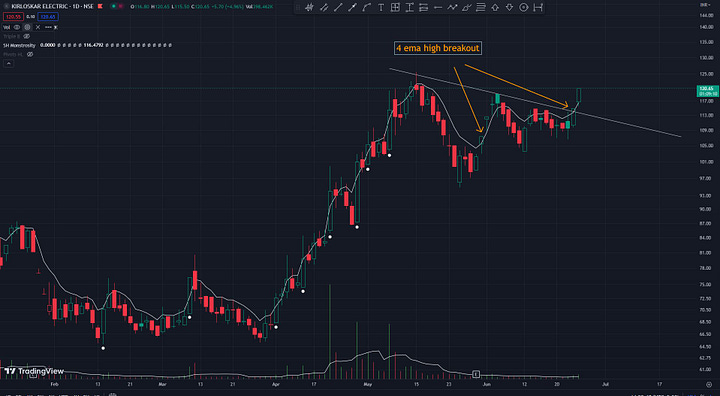Click the green market status dot
This screenshot has height=396, width=720.
point(113,6)
